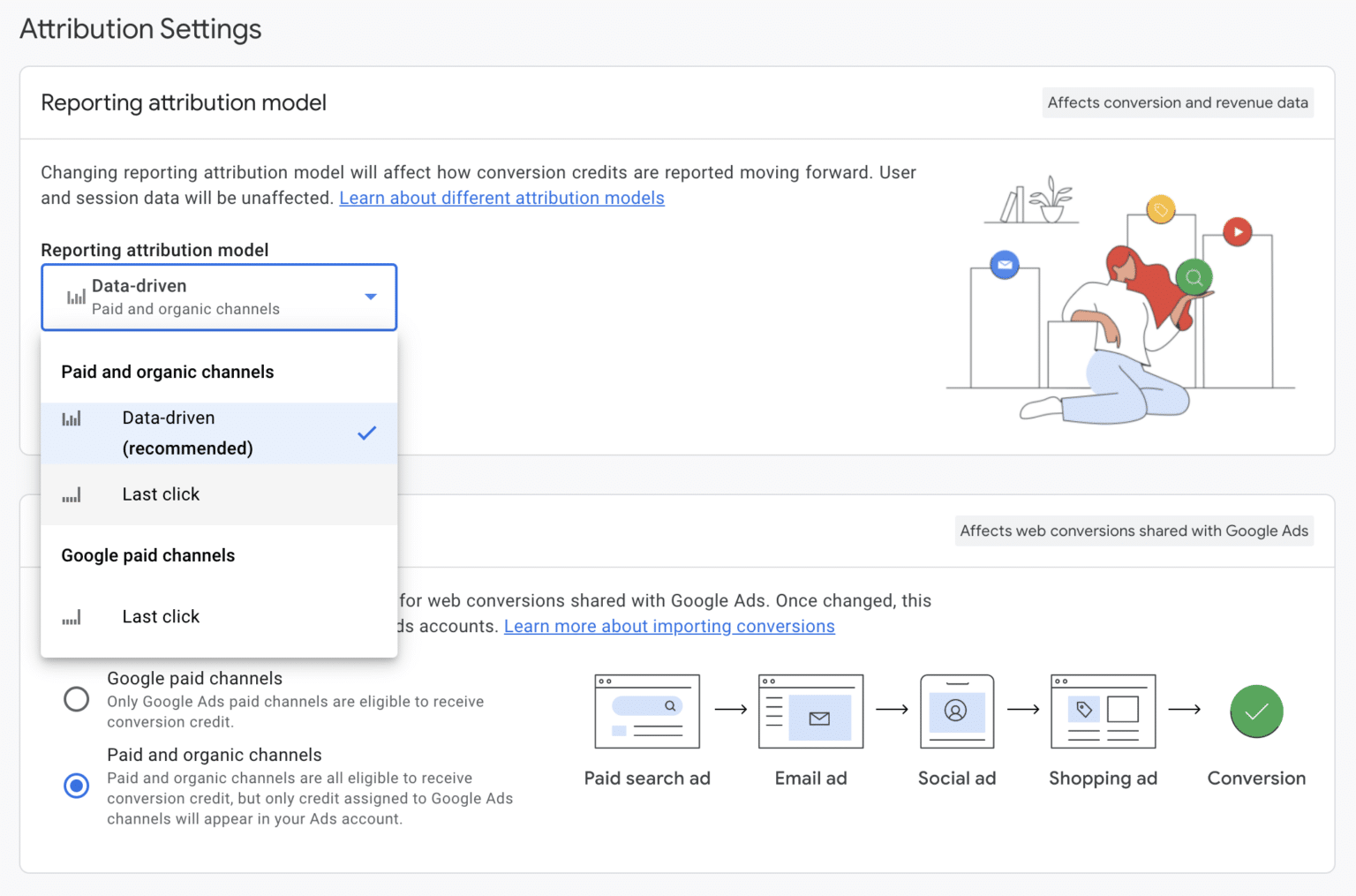The width and height of the screenshot is (1356, 896).
Task: Click the red play icon in the illustration
Action: (x=1238, y=231)
